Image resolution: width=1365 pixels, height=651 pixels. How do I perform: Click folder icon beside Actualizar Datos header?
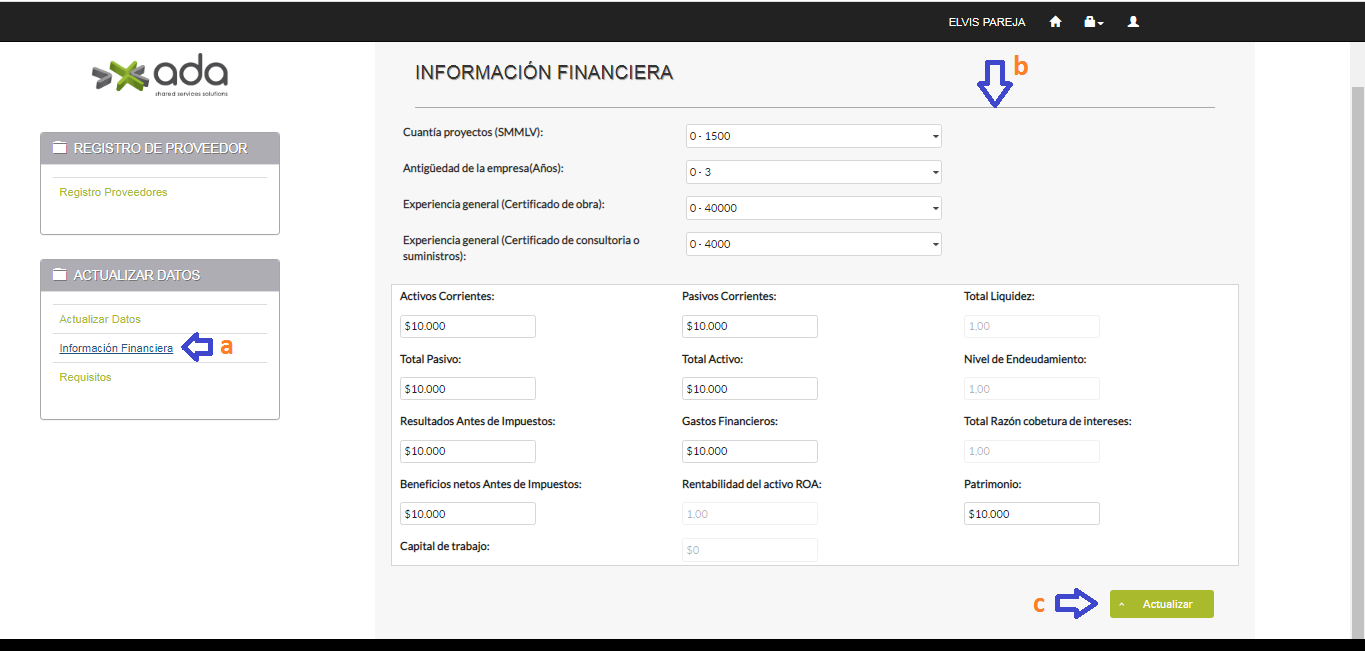tap(59, 275)
